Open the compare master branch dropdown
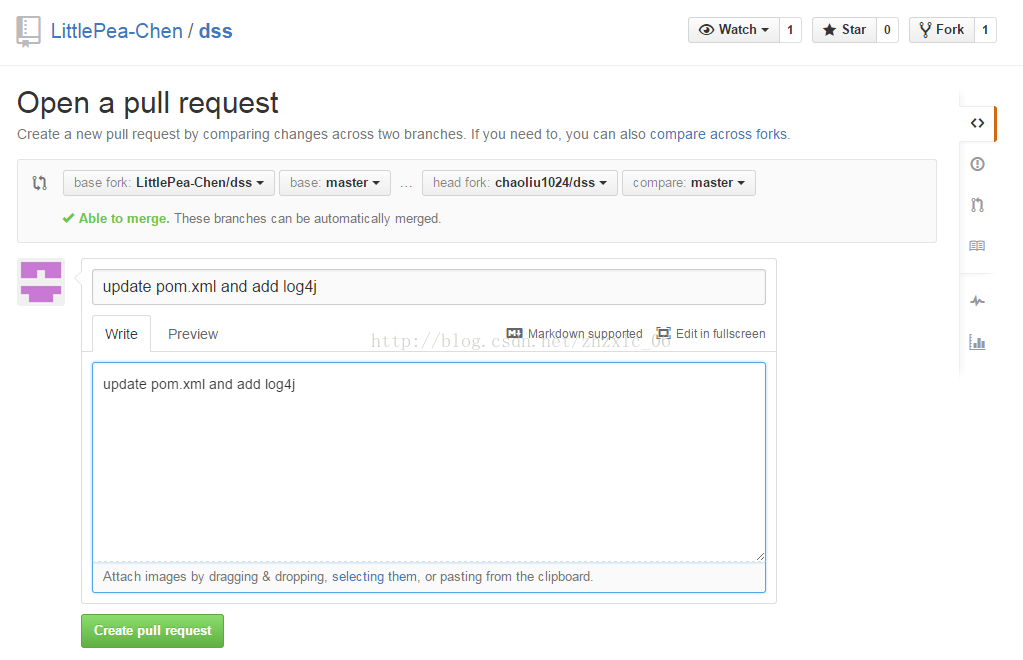 click(x=688, y=183)
